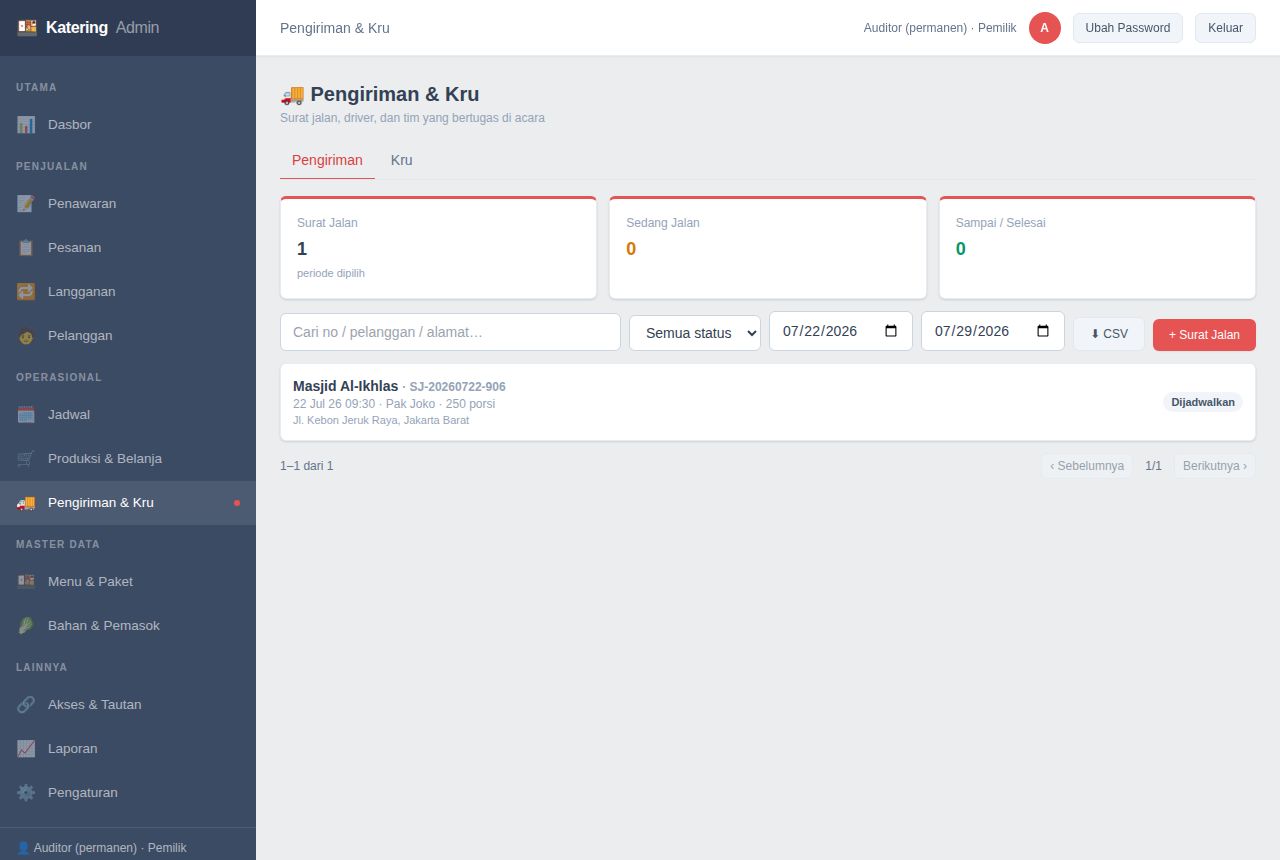
Task: Open calendar picker for start date 07/22/2026
Action: coord(891,331)
